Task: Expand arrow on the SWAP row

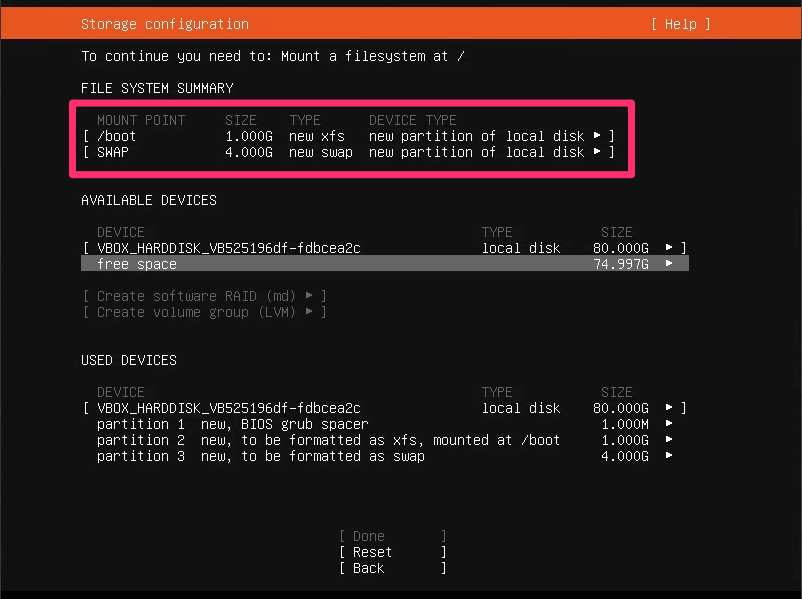Action: tap(597, 152)
